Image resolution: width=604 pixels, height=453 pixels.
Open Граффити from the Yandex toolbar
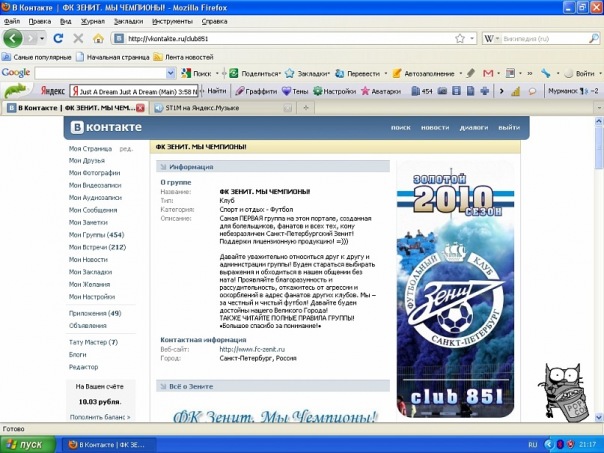click(258, 90)
